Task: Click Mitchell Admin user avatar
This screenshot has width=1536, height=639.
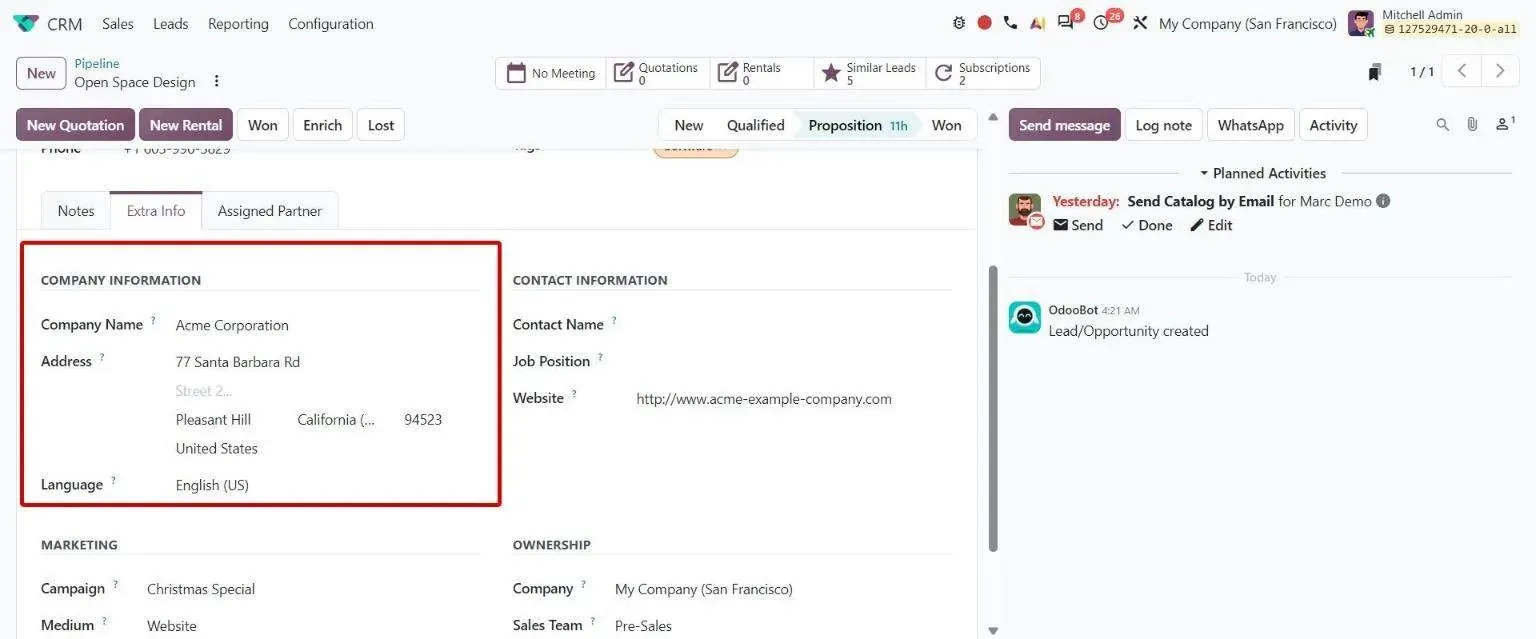Action: pyautogui.click(x=1361, y=23)
